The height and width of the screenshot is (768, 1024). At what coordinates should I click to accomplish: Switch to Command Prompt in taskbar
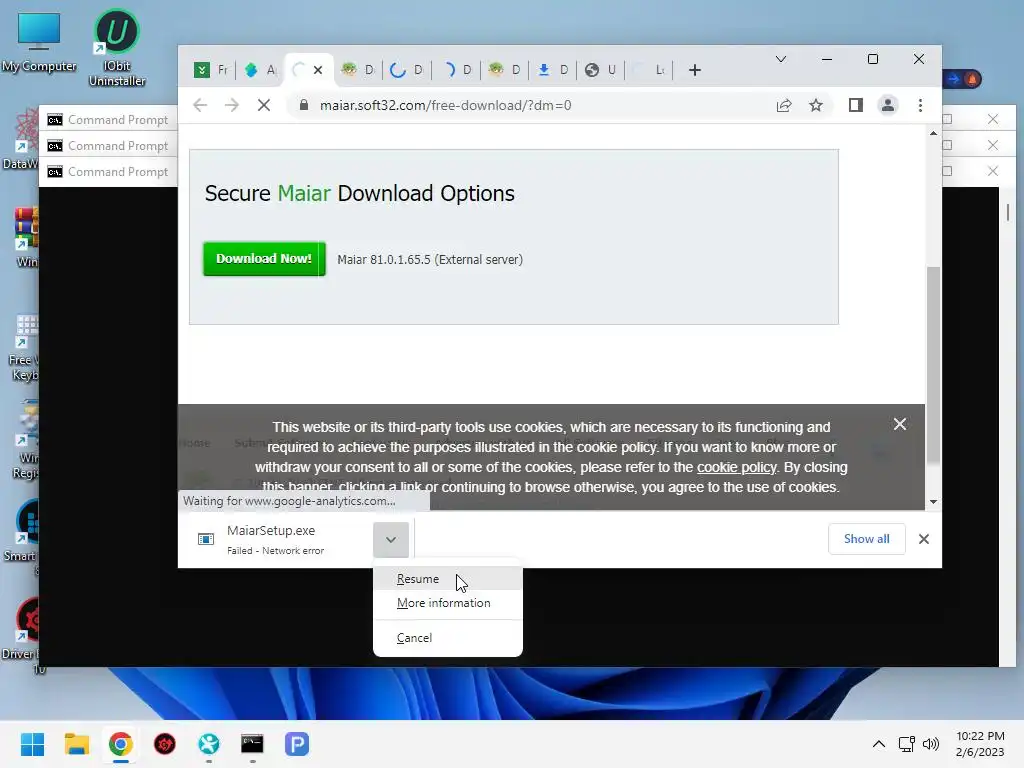pyautogui.click(x=252, y=744)
